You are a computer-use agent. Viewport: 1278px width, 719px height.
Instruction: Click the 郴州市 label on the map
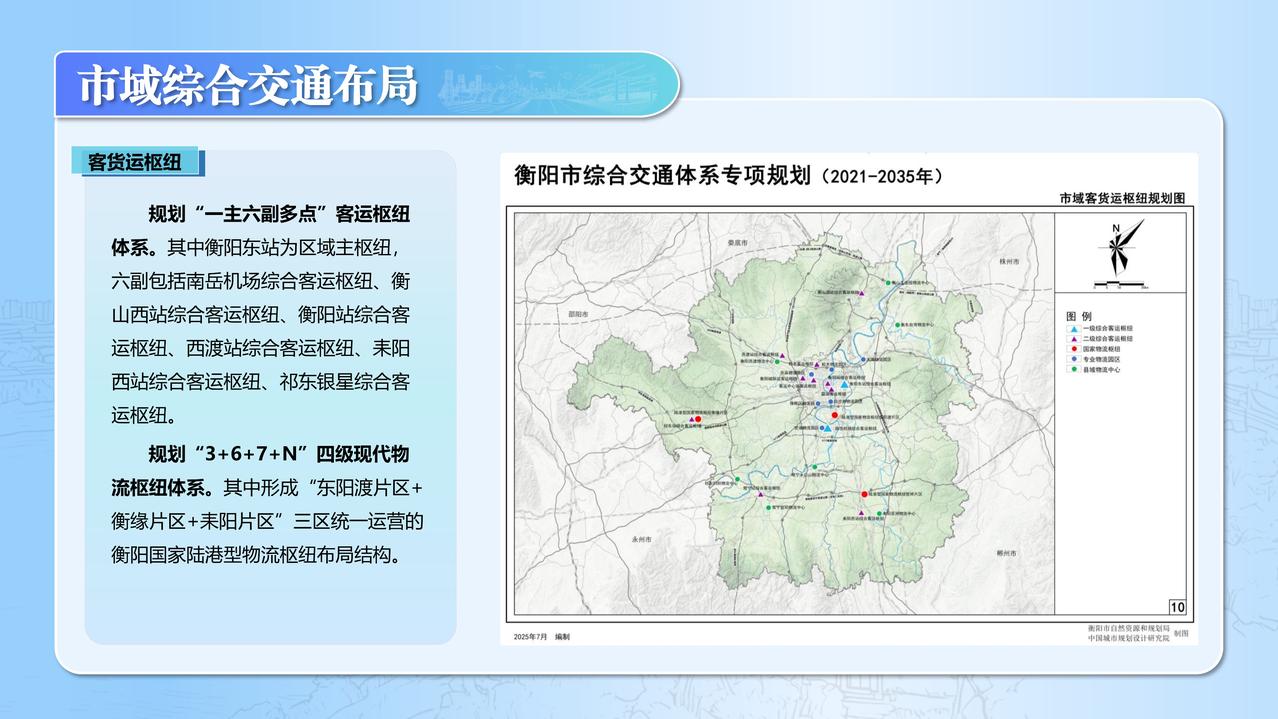click(1007, 553)
